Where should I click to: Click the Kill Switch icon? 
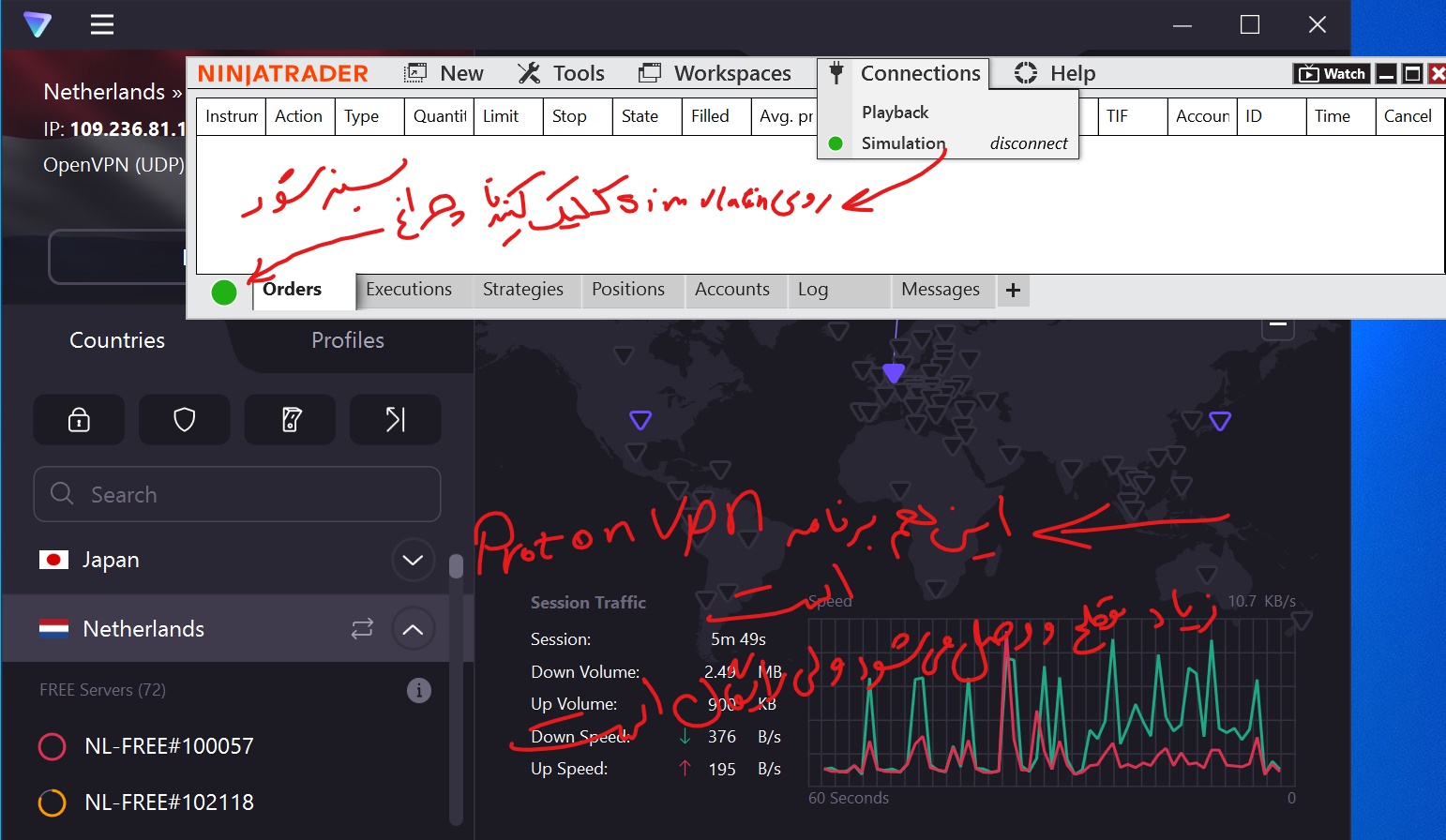click(x=291, y=419)
